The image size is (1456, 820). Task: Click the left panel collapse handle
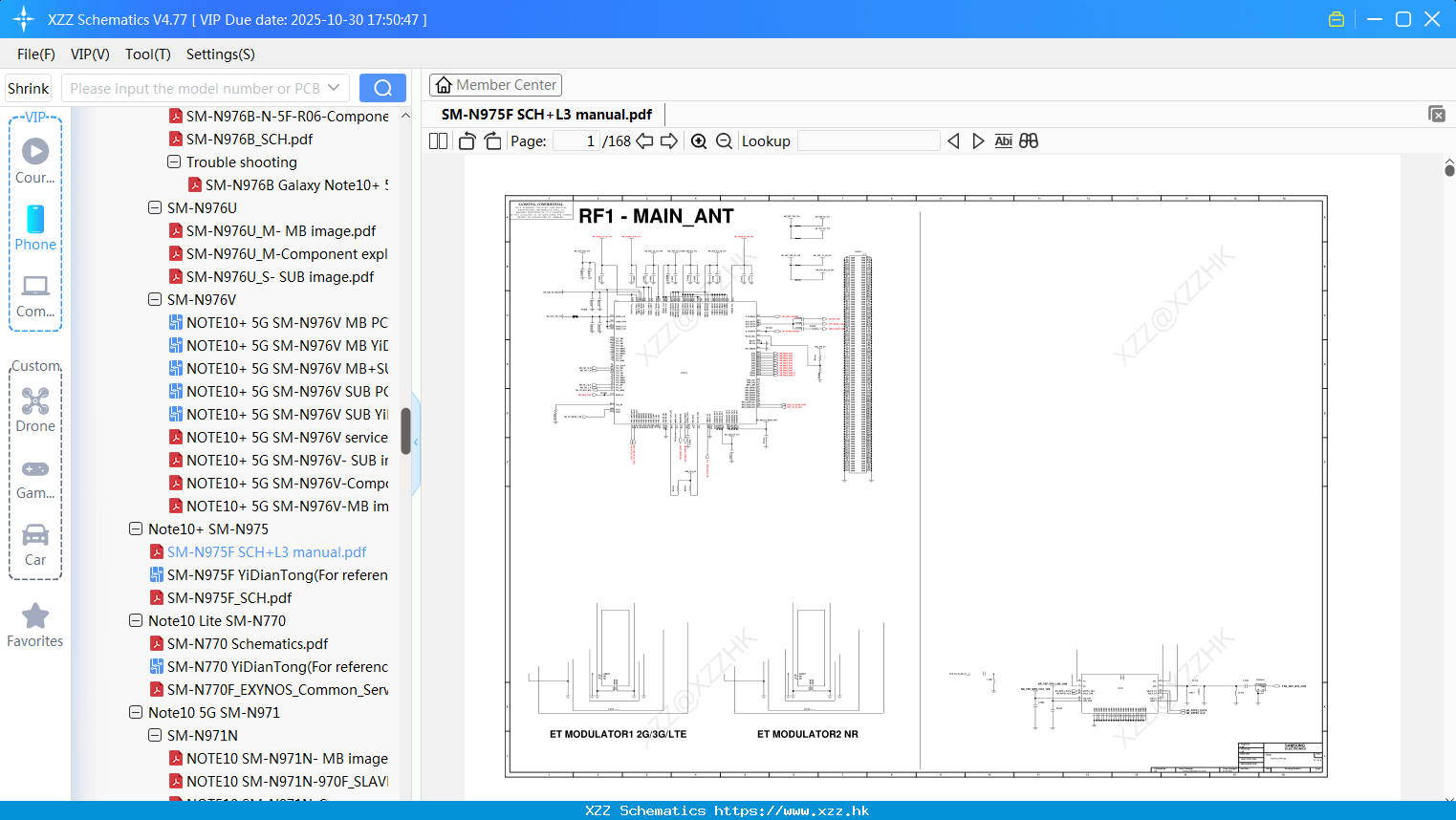tap(416, 442)
